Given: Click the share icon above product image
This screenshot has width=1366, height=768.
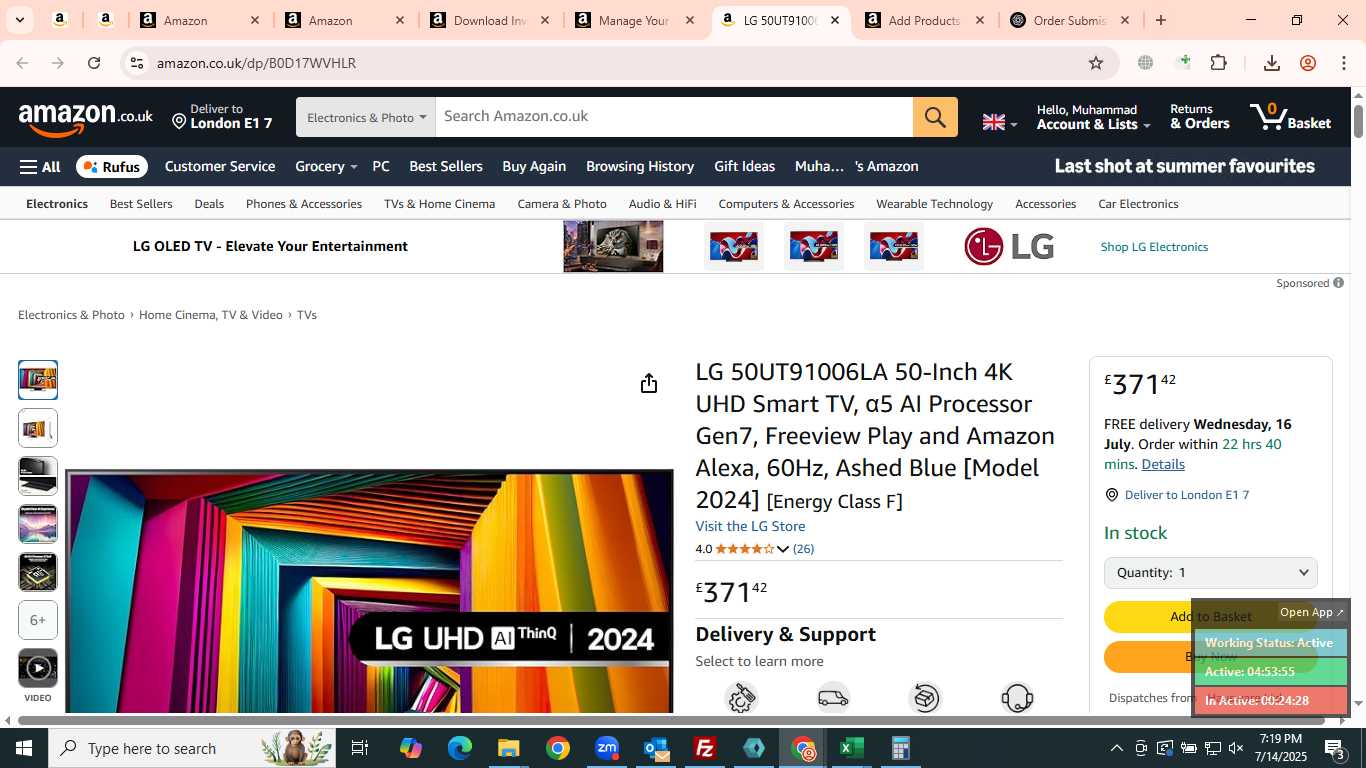Looking at the screenshot, I should [x=649, y=383].
